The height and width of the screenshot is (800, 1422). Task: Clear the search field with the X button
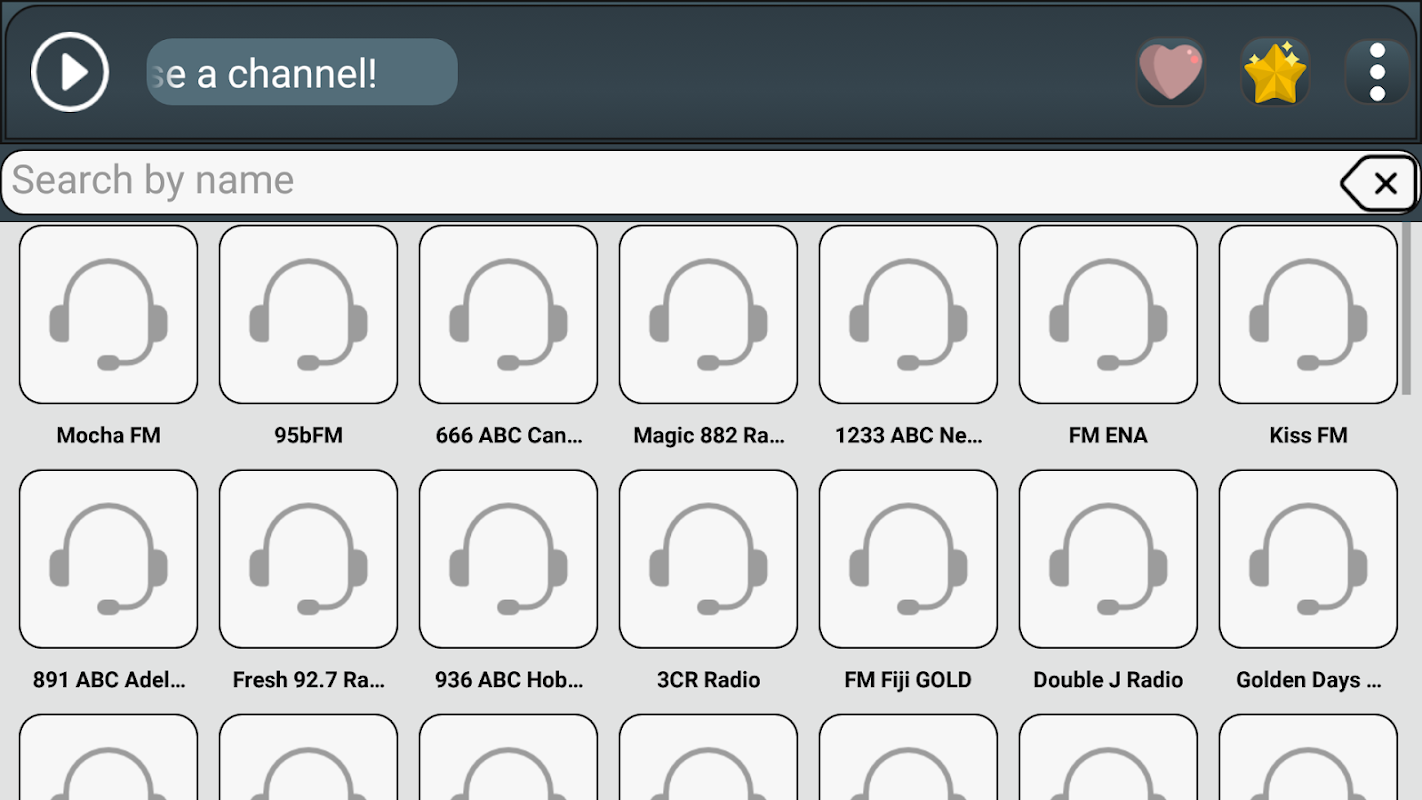click(x=1378, y=183)
